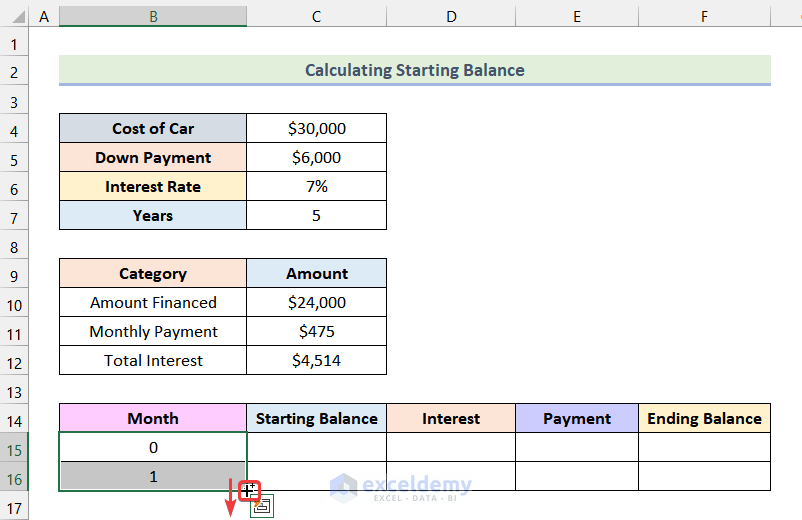Open the Auto Fill Options icon
The width and height of the screenshot is (802, 520).
[x=262, y=506]
